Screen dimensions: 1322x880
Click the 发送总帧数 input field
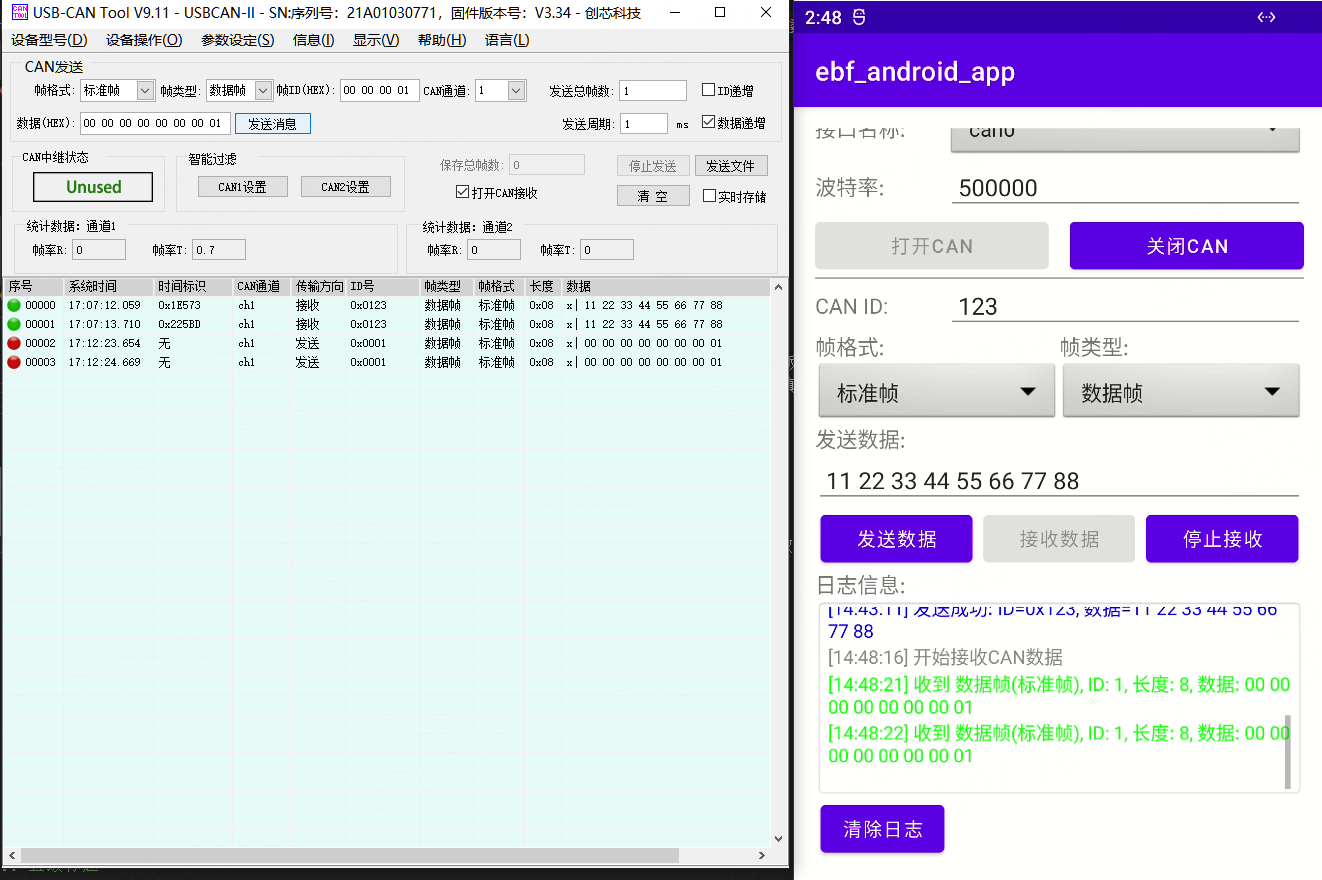(653, 91)
